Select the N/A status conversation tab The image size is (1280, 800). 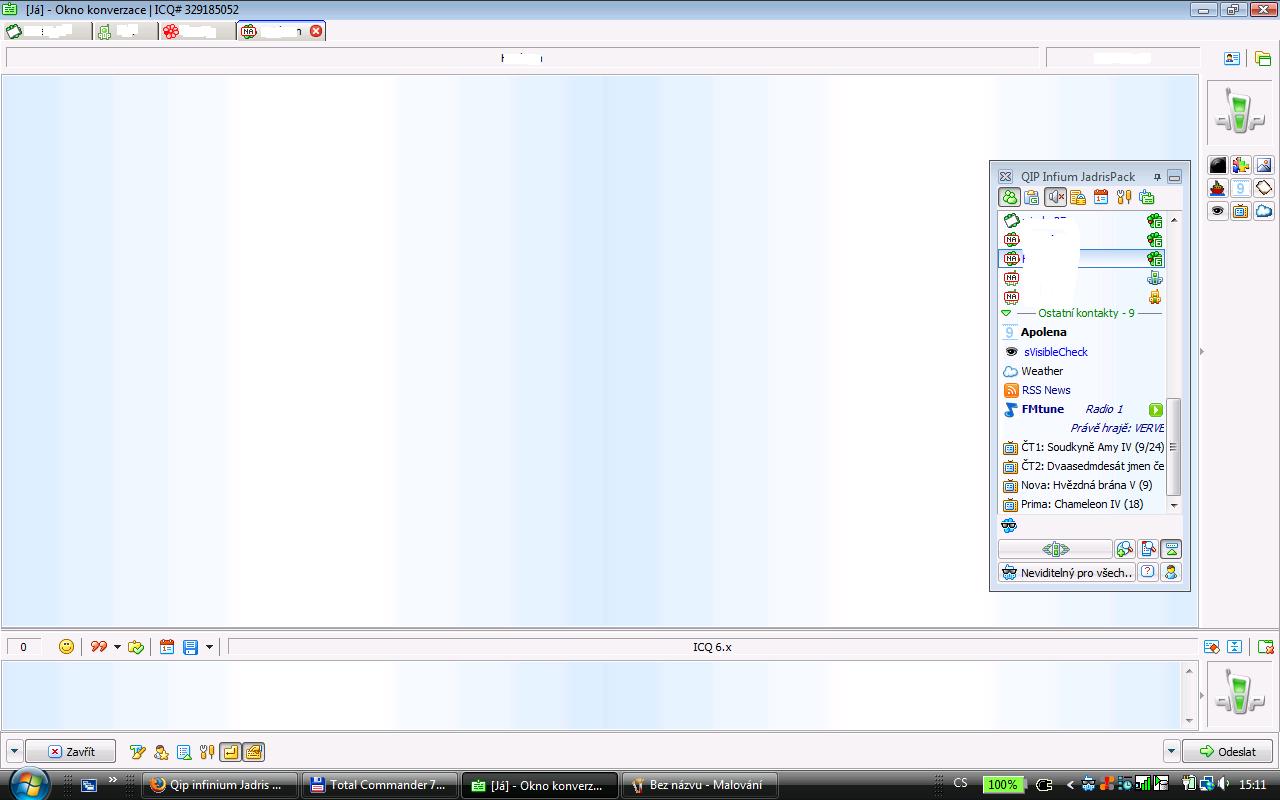281,31
